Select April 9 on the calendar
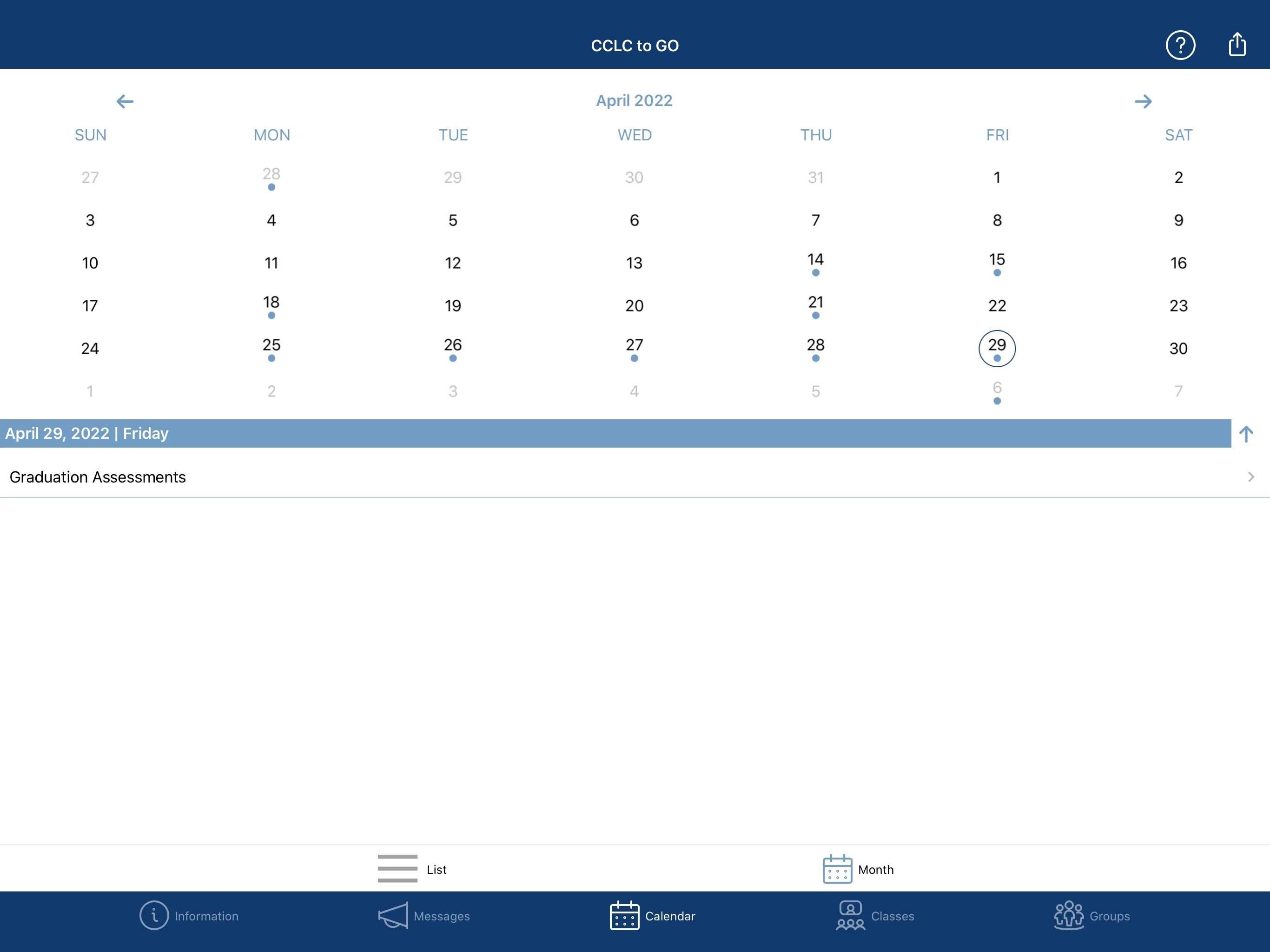Screen dimensions: 1270x952 [1178, 220]
